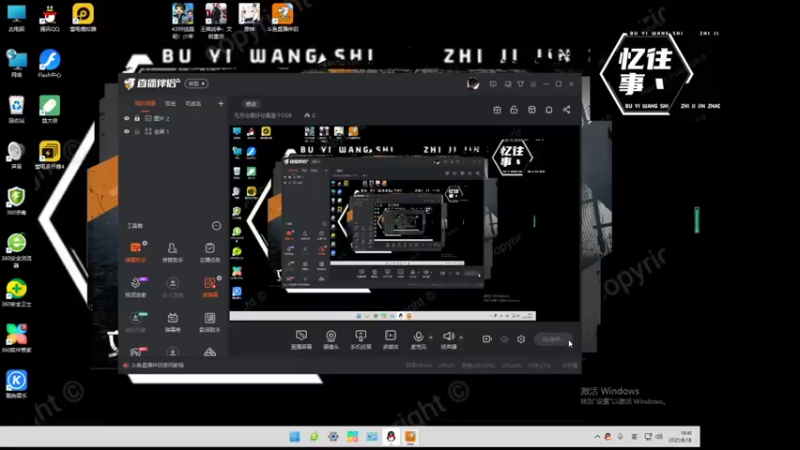Click 未开播 status text at bottom right
The width and height of the screenshot is (800, 450).
[x=569, y=365]
